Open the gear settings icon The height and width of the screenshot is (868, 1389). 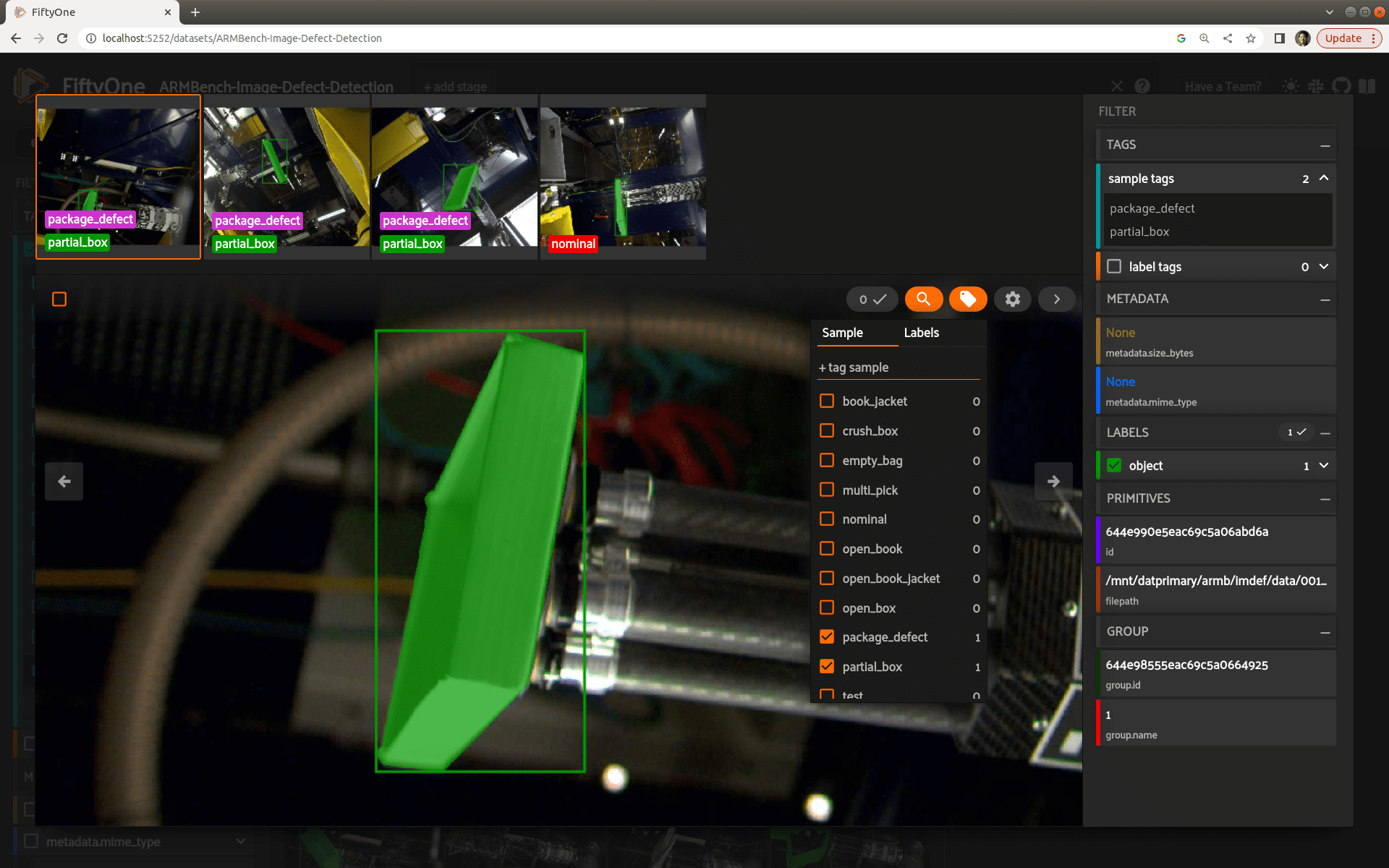(x=1012, y=299)
